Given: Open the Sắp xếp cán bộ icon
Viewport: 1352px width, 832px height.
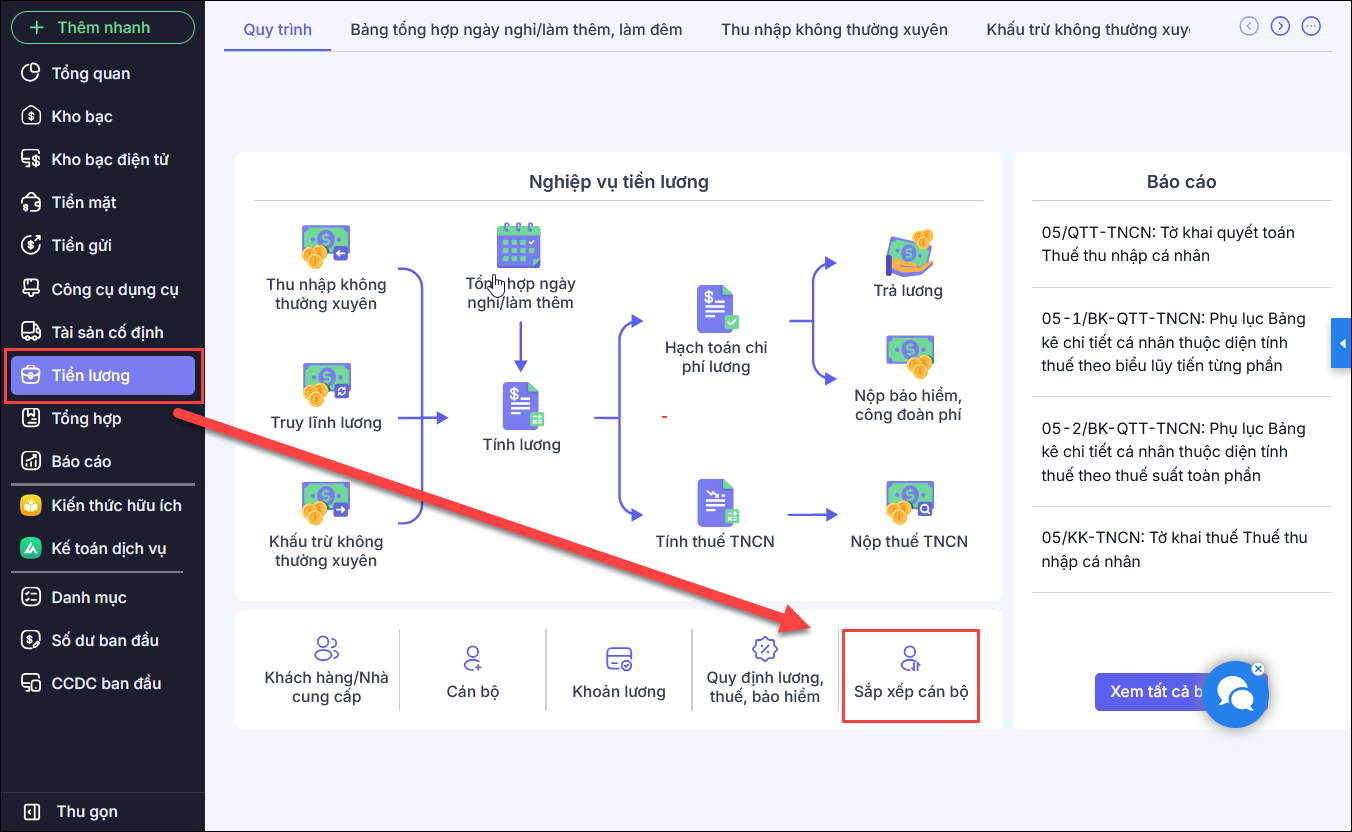Looking at the screenshot, I should point(911,658).
